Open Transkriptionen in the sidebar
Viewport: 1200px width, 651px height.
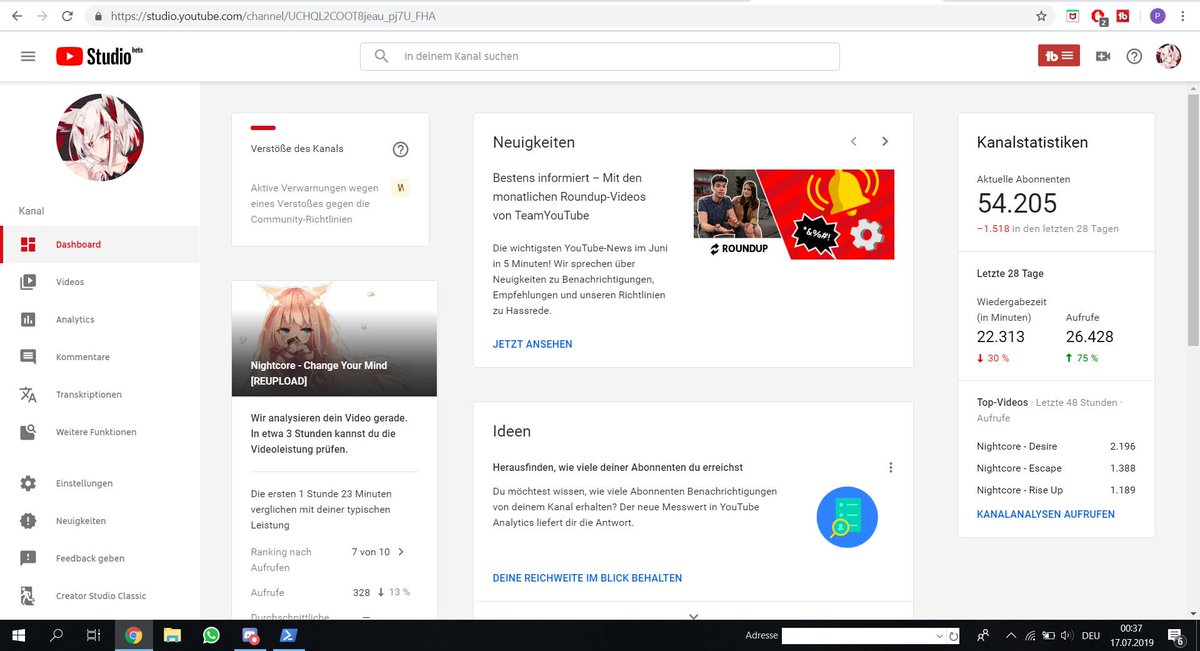coord(100,394)
